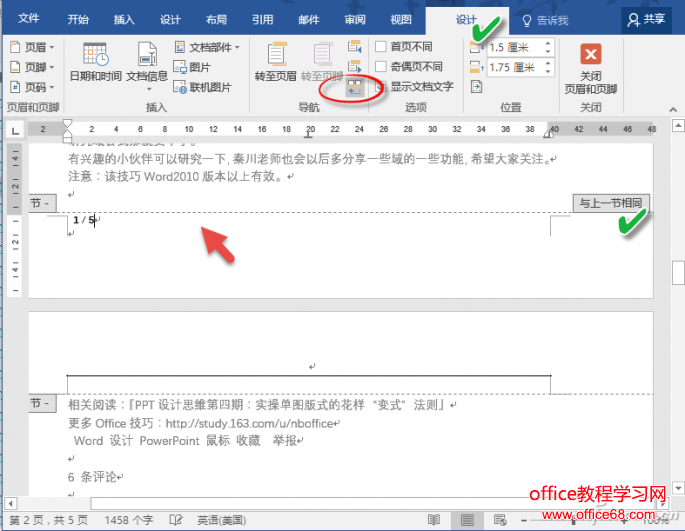Image resolution: width=685 pixels, height=531 pixels.
Task: Click the footer text 1 / 5
Action: coord(84,220)
